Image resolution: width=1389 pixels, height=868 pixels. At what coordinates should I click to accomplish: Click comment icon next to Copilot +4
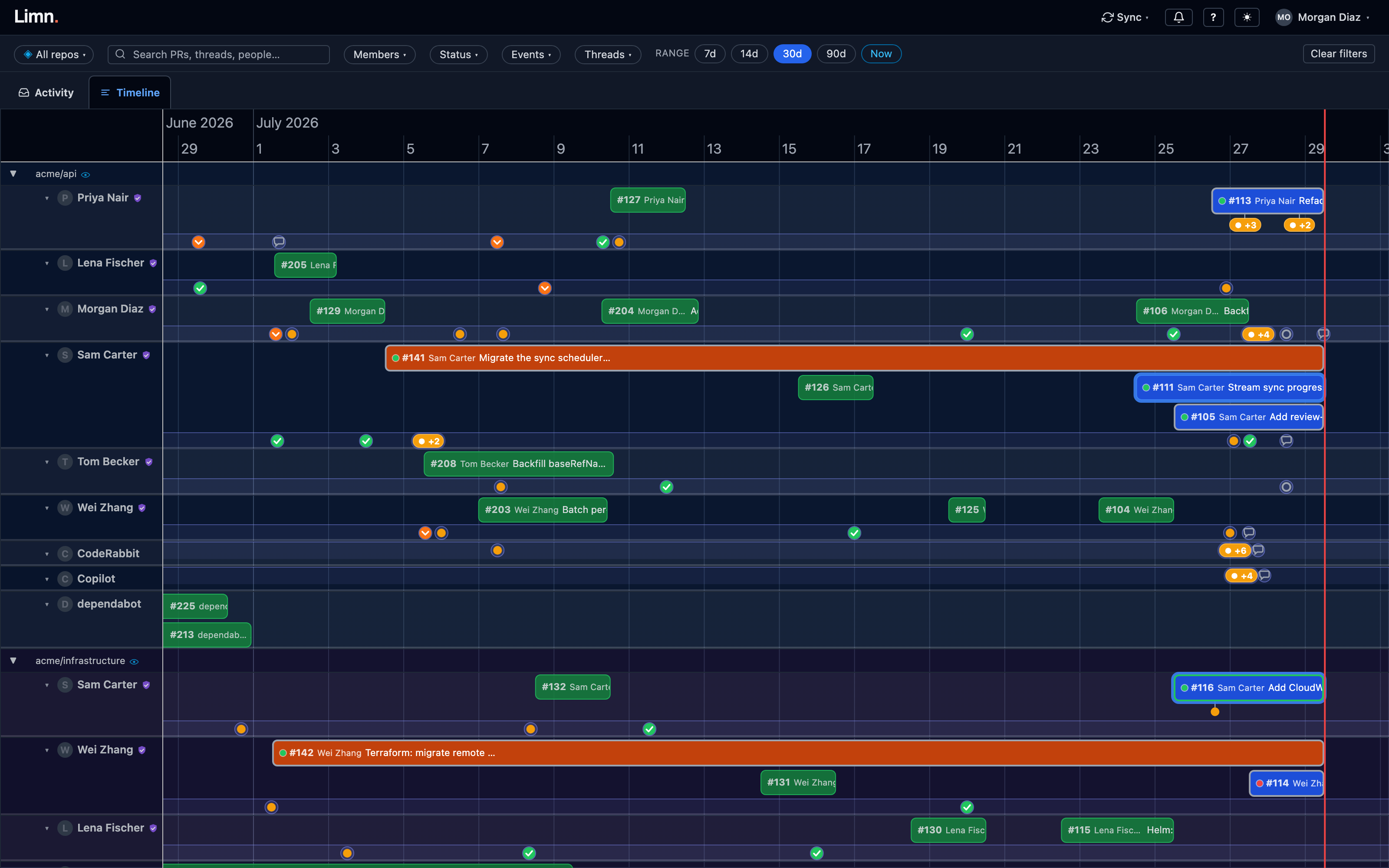pyautogui.click(x=1264, y=575)
